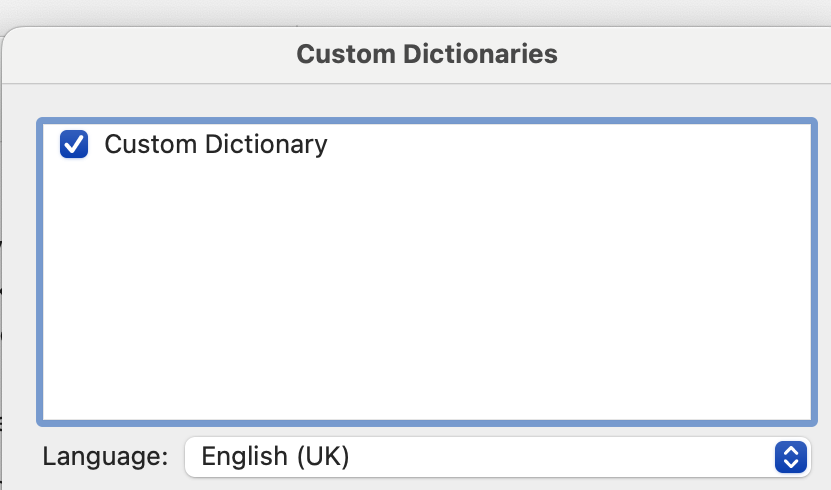Click empty space in the dictionary list
Image resolution: width=831 pixels, height=490 pixels.
coord(425,280)
